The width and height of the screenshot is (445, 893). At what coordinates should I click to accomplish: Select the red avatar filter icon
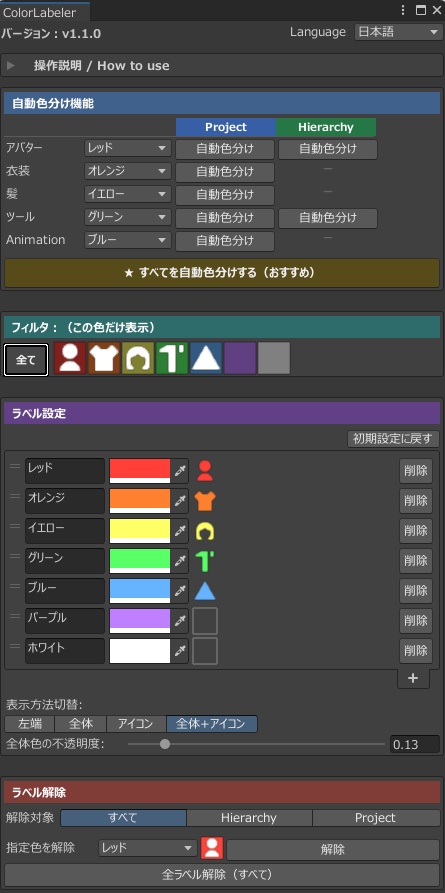[70, 358]
